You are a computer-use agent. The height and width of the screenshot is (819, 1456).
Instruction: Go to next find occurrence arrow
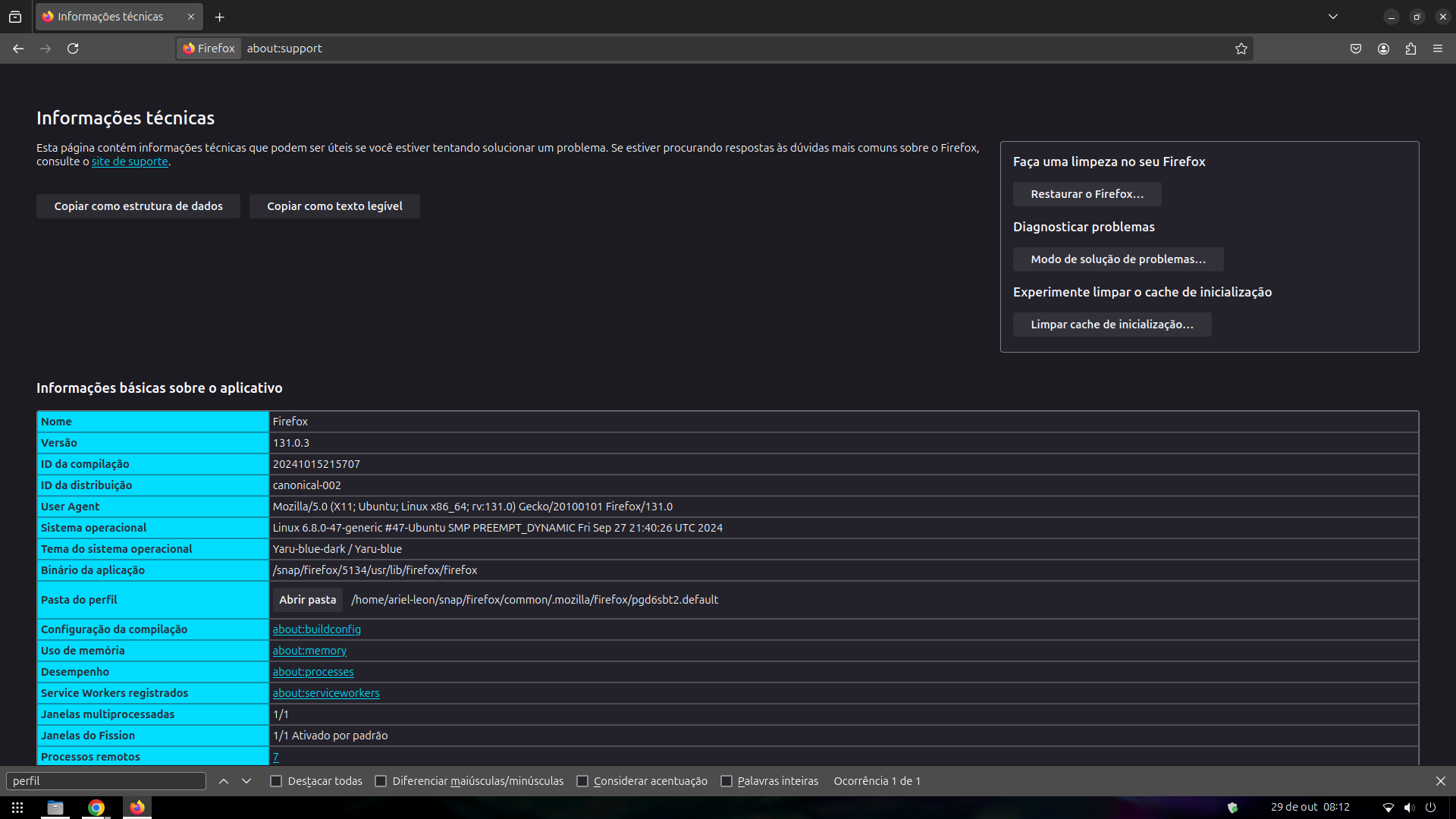[x=246, y=781]
